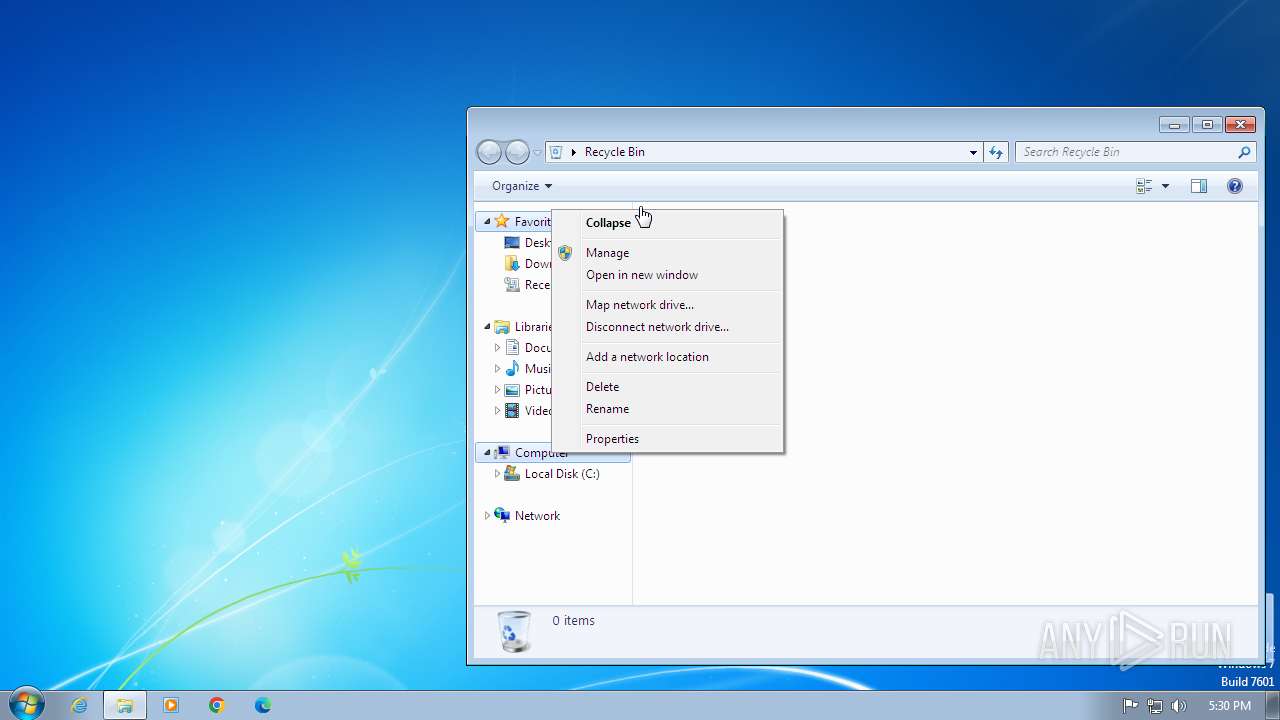The image size is (1280, 720).
Task: Click the Pictures library icon
Action: pos(512,390)
